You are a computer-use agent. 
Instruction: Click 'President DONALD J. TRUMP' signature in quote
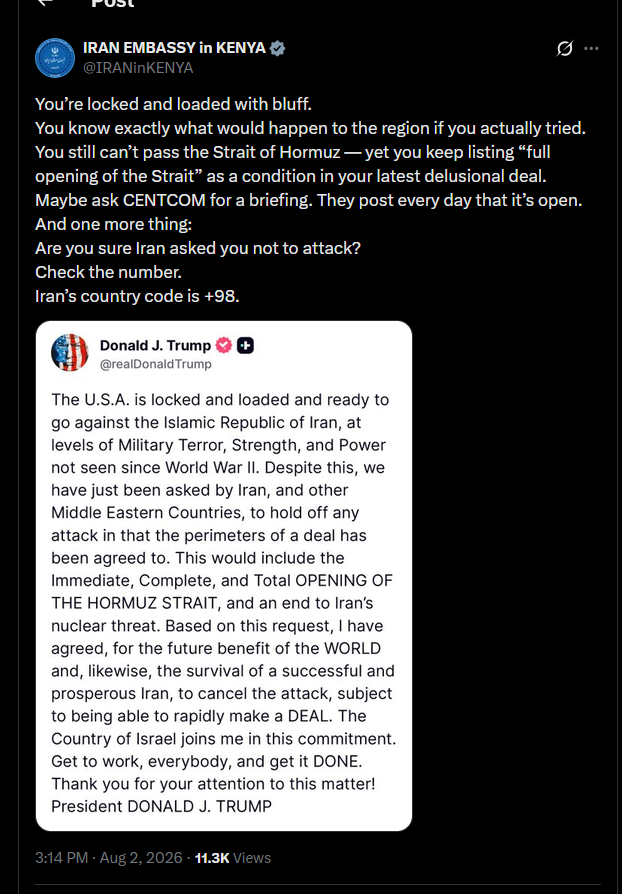(161, 806)
